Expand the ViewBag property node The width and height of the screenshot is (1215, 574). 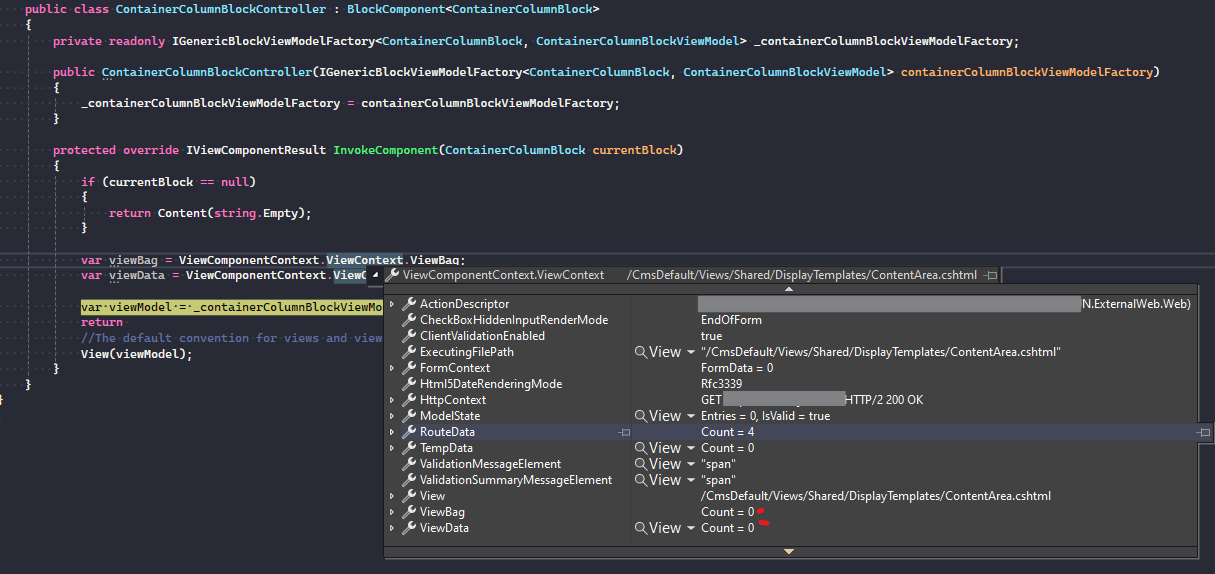tap(392, 512)
